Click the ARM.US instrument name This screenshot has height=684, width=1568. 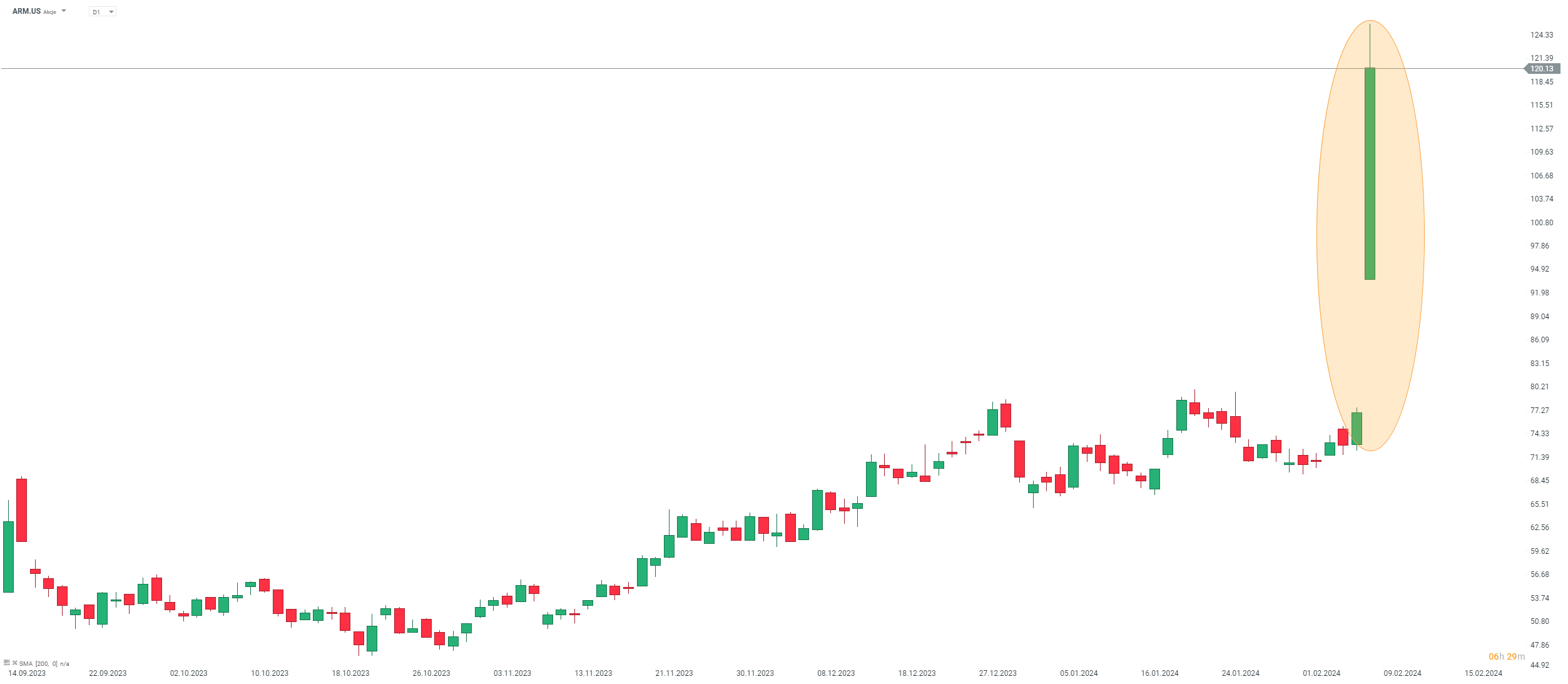pos(26,11)
